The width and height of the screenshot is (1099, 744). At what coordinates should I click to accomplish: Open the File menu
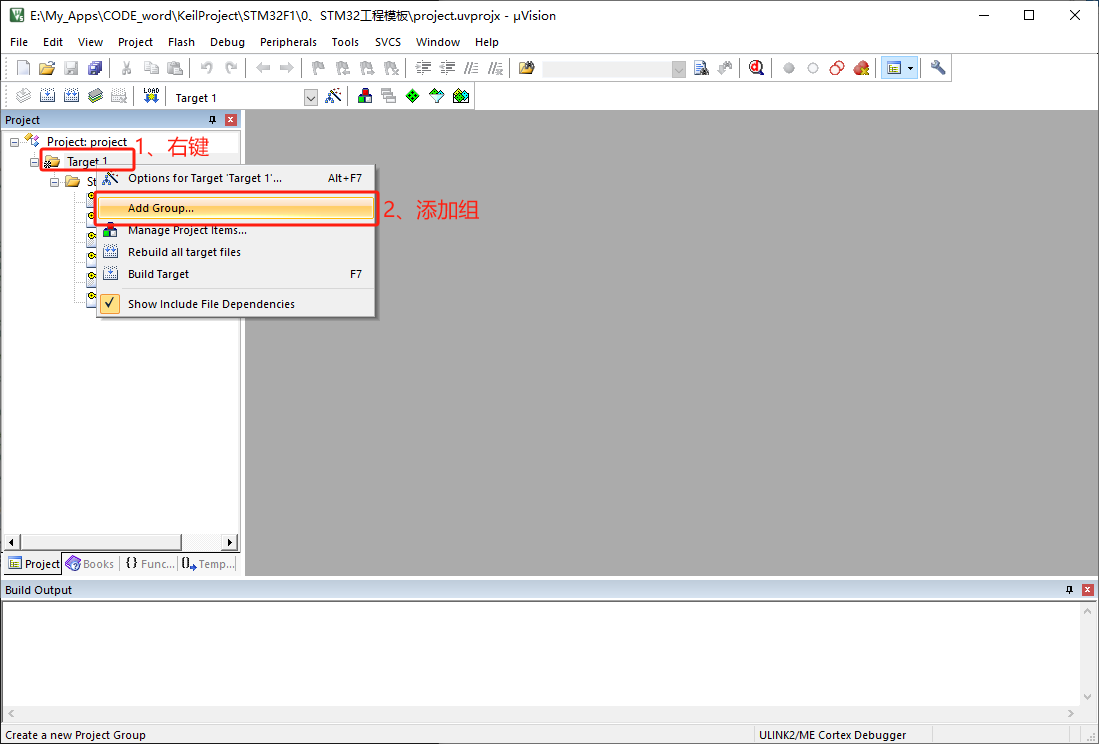19,42
